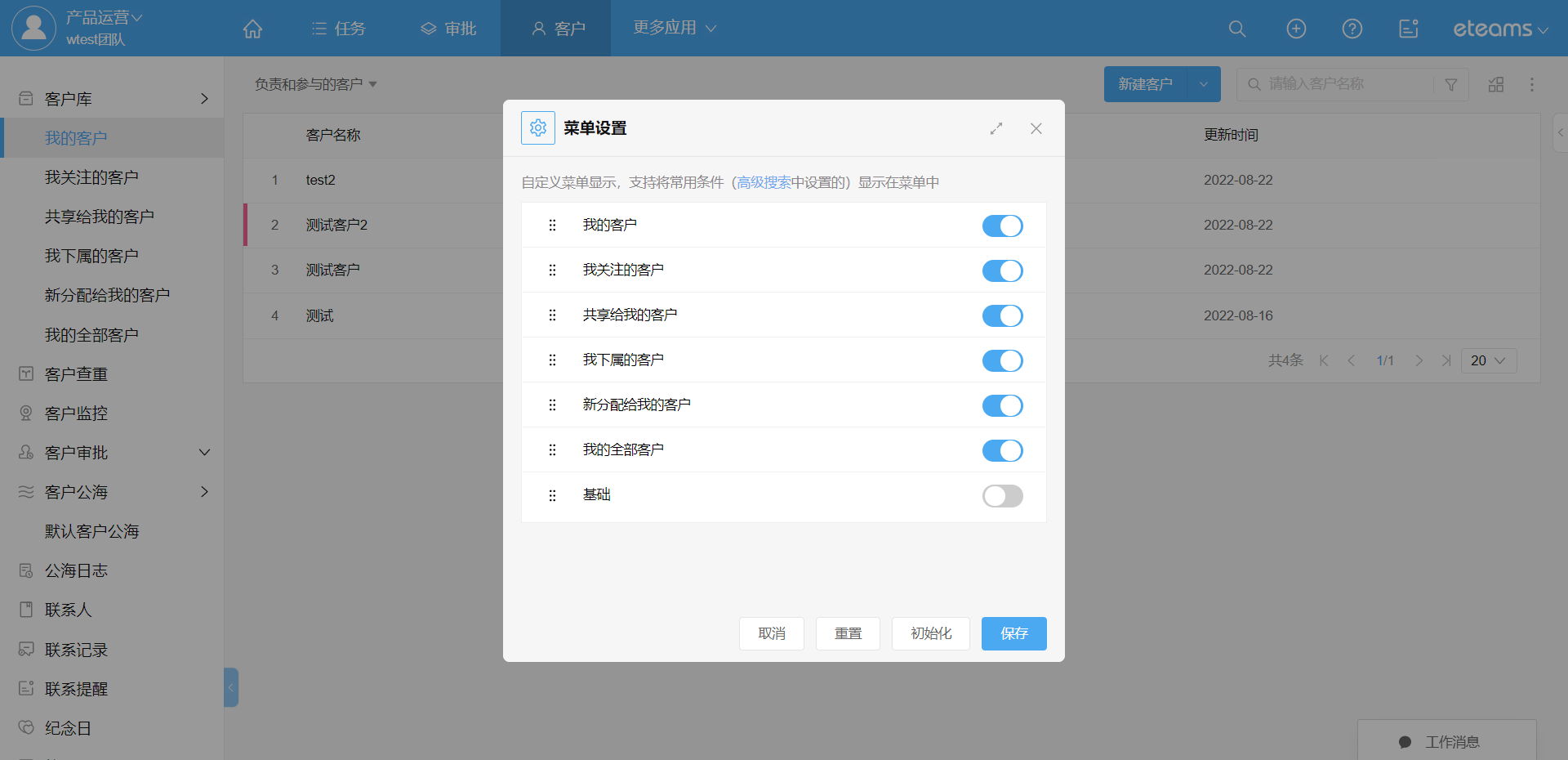Turn off 我的全部客户 toggle
This screenshot has height=760, width=1568.
(x=1002, y=450)
